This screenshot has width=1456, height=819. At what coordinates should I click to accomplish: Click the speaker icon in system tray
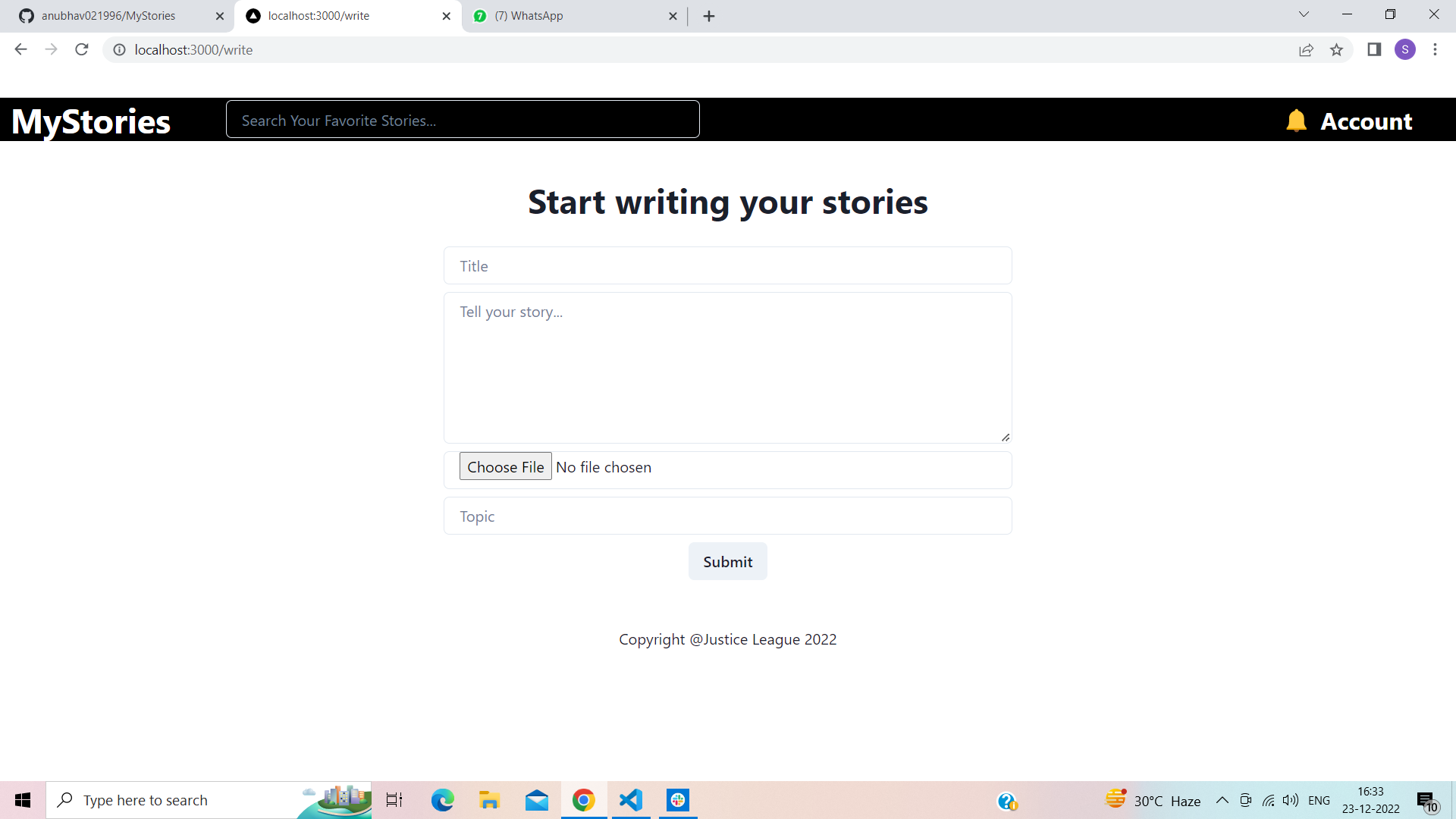1291,800
